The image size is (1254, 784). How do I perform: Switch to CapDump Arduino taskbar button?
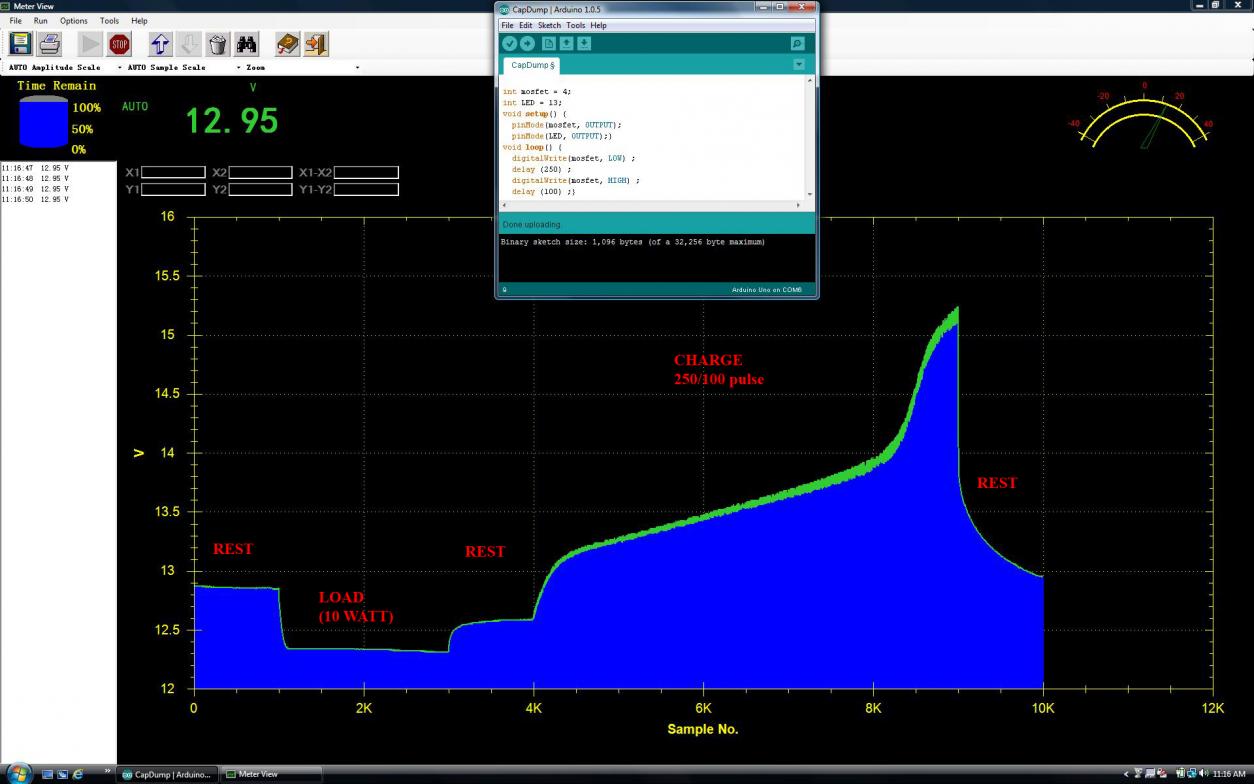[167, 774]
